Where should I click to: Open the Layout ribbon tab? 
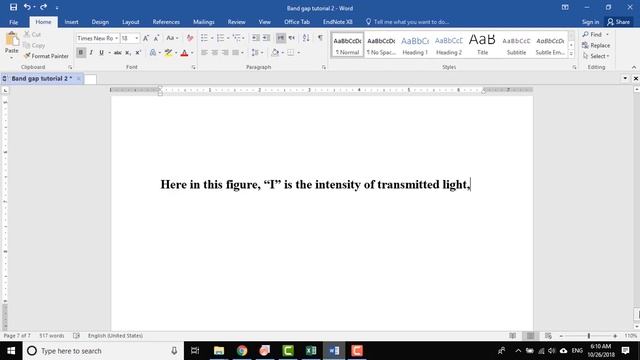click(x=131, y=22)
